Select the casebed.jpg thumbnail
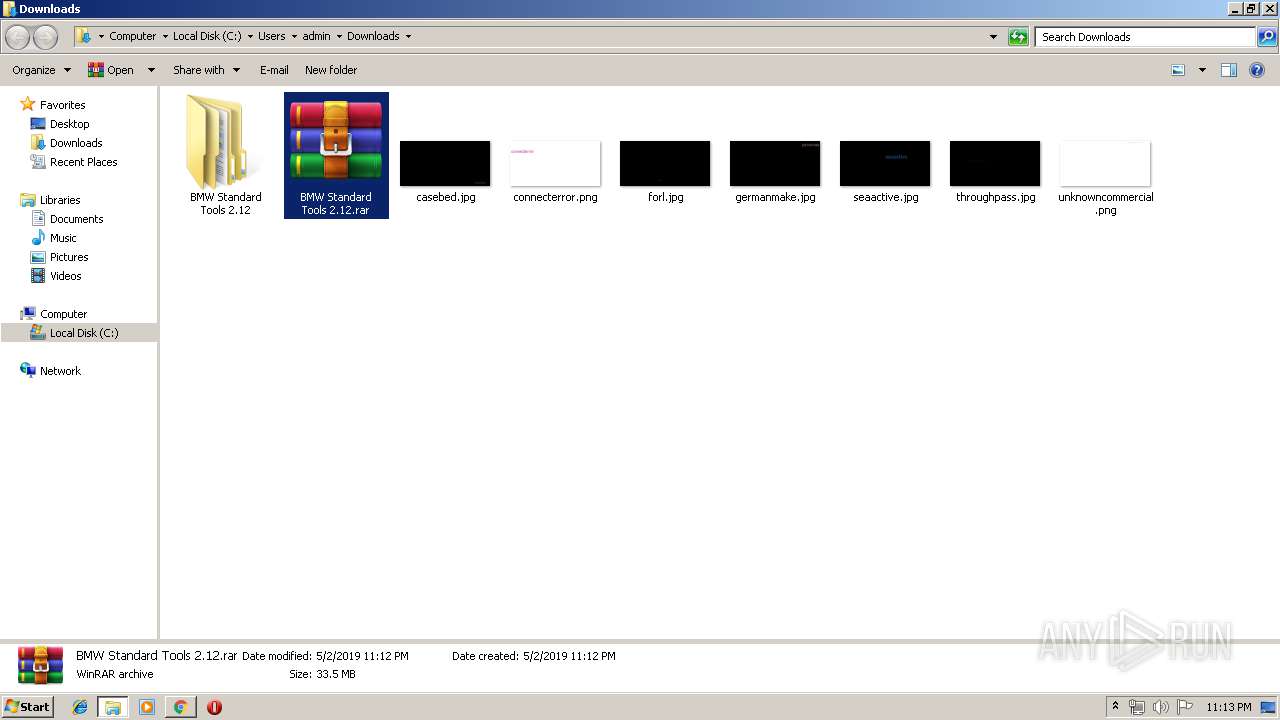 (445, 163)
